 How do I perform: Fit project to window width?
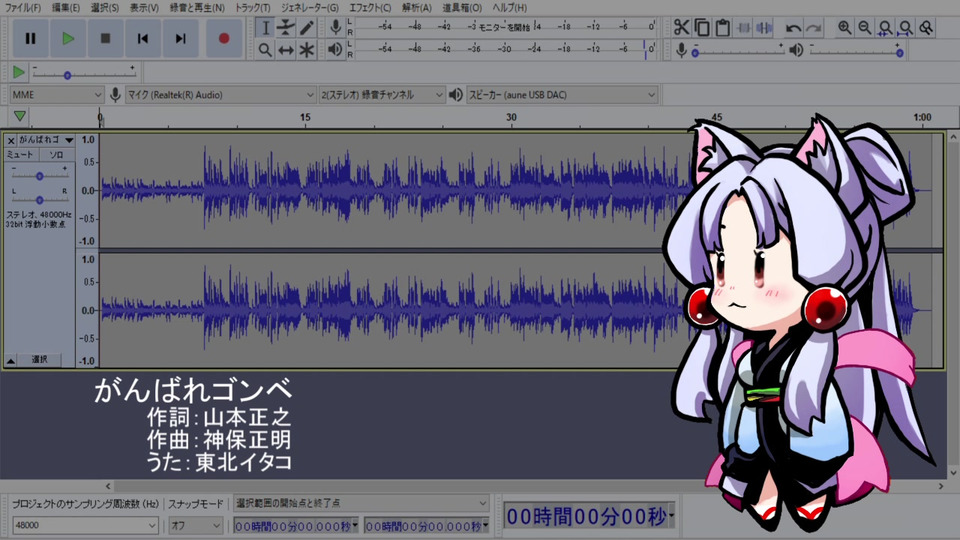pos(906,28)
